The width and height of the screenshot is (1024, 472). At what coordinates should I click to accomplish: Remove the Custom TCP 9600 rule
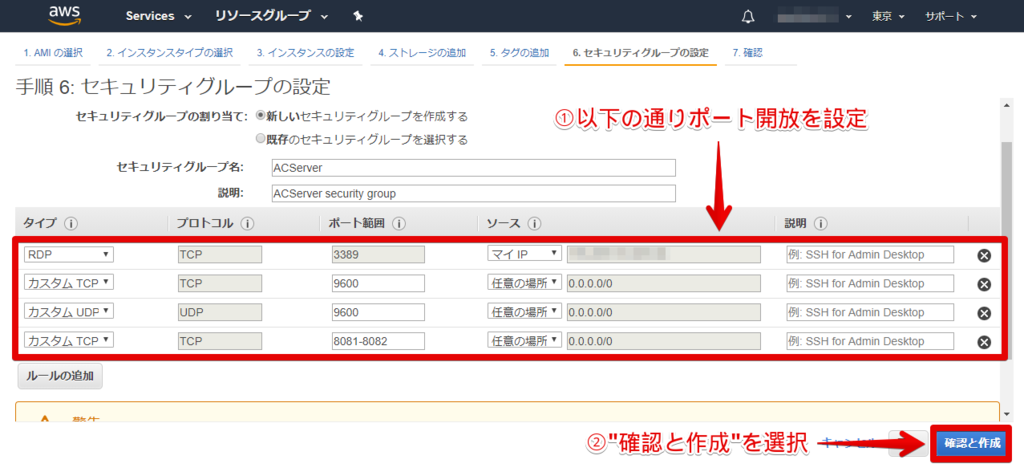pos(984,284)
